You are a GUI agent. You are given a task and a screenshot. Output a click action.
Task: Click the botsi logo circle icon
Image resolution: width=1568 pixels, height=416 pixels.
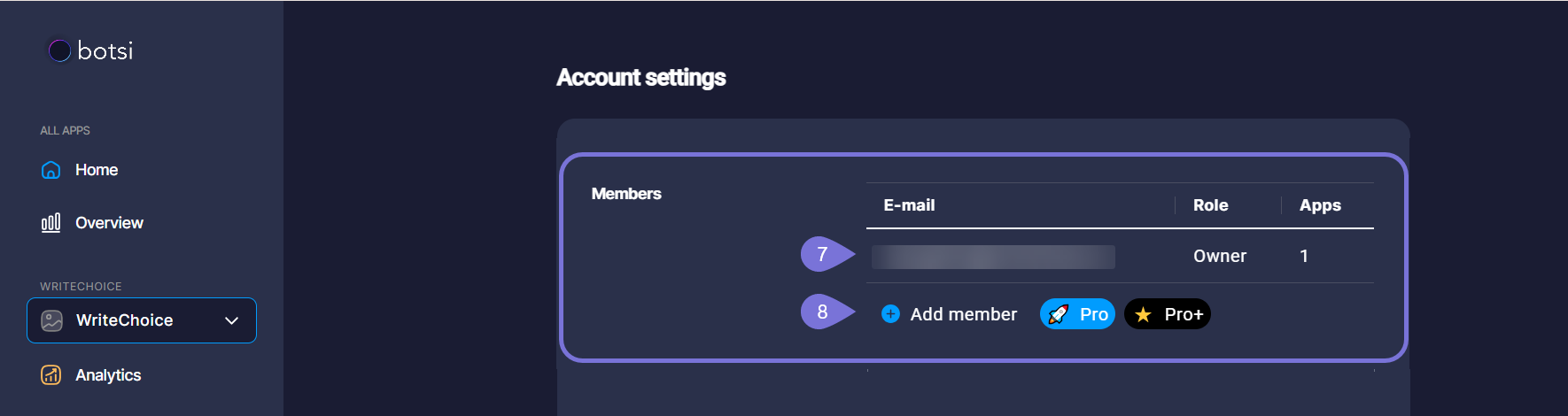click(59, 50)
